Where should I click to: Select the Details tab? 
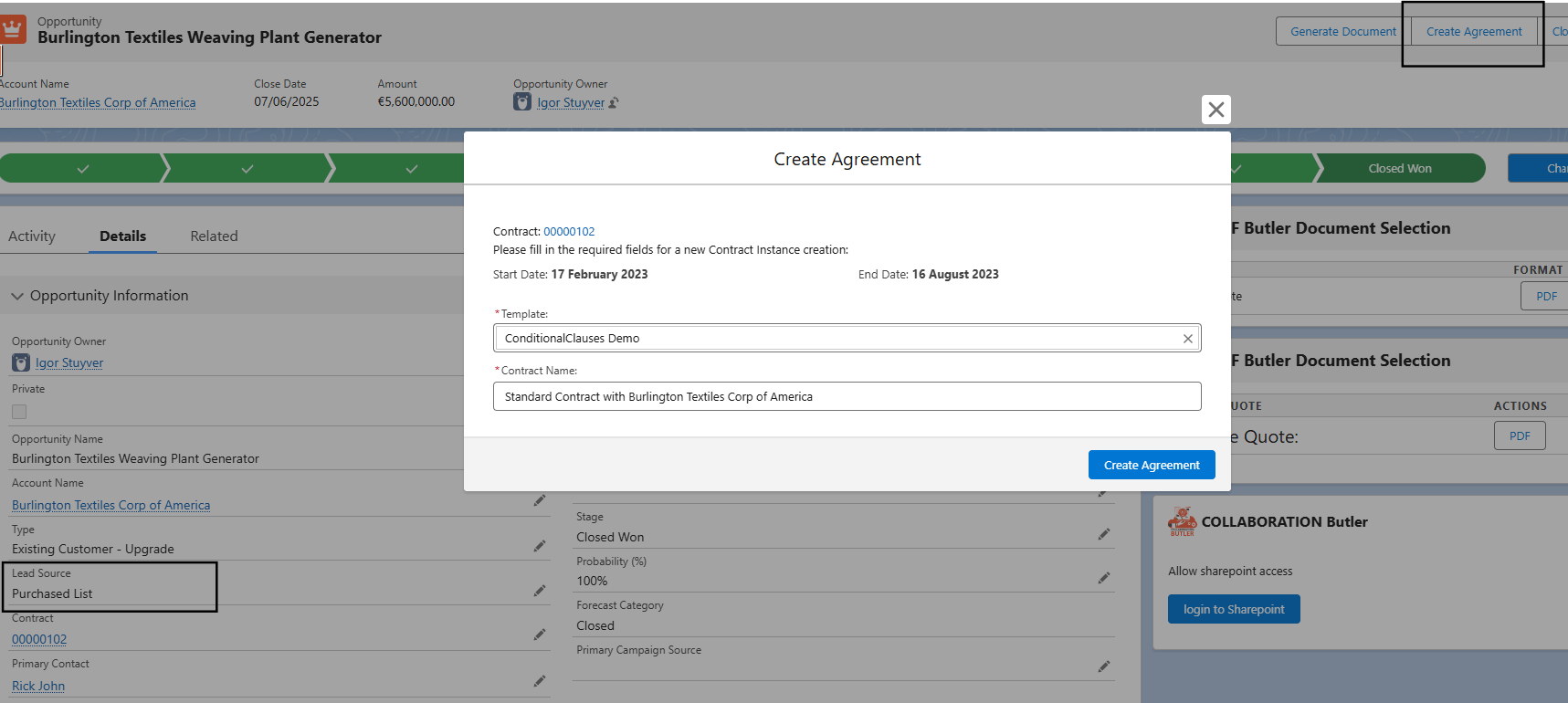122,236
